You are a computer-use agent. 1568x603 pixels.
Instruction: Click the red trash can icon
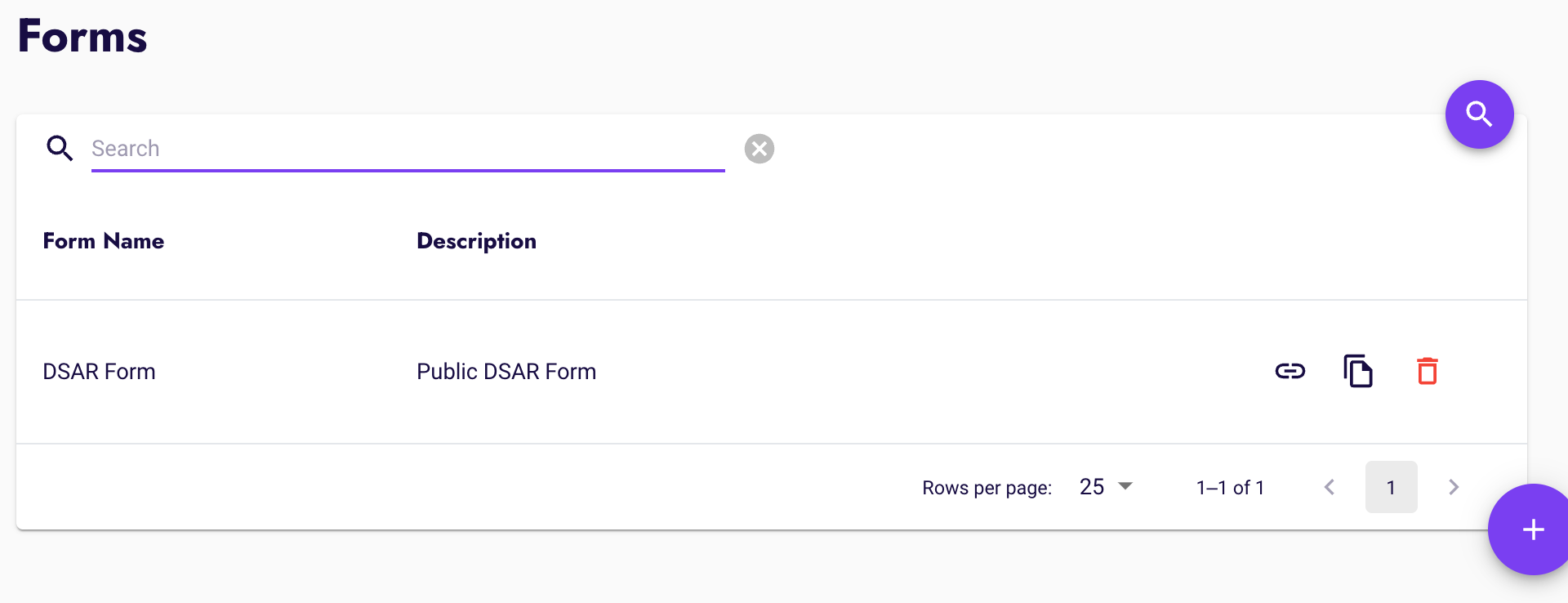(1427, 371)
